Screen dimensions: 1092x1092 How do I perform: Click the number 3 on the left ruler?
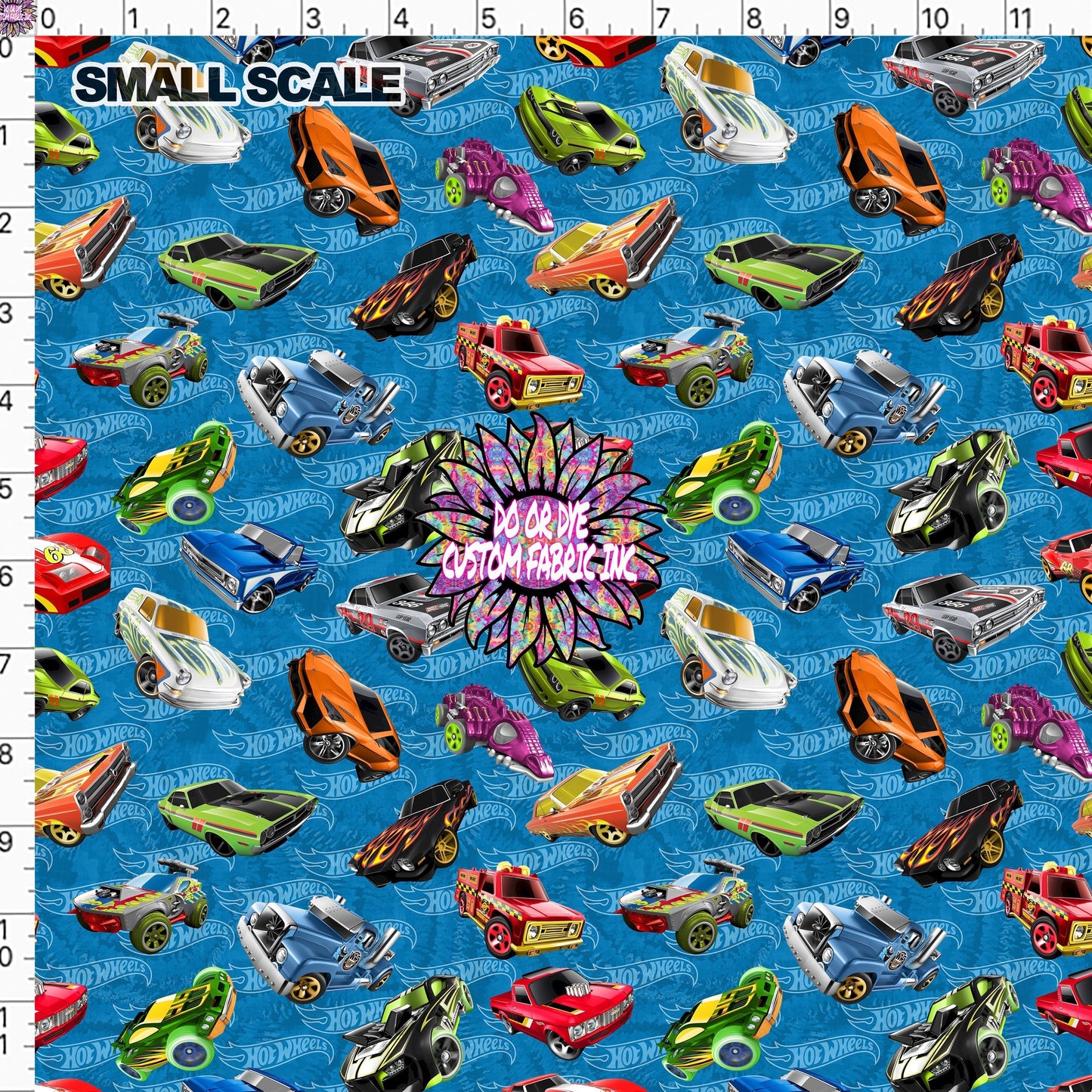pyautogui.click(x=7, y=312)
